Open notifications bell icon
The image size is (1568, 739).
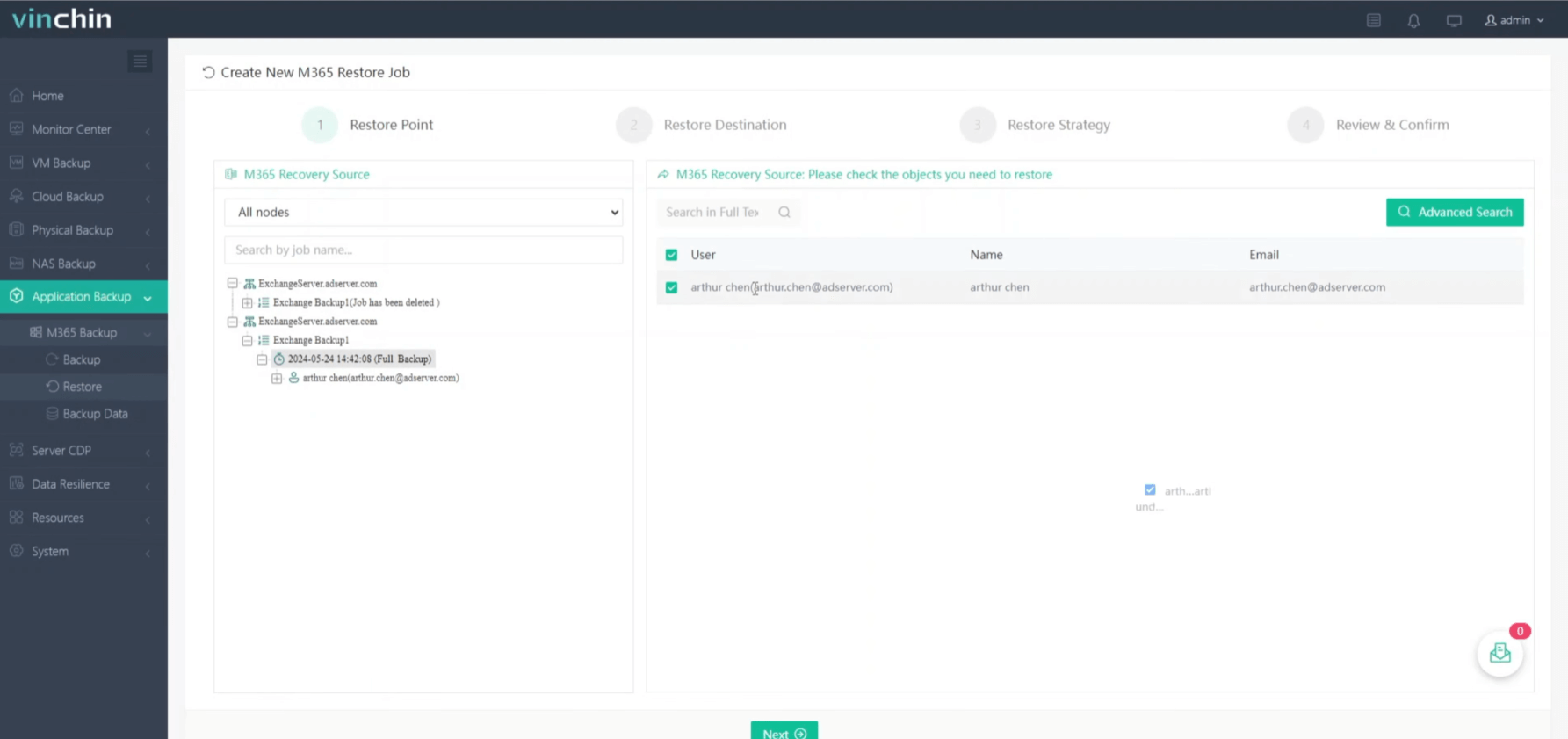pos(1413,20)
